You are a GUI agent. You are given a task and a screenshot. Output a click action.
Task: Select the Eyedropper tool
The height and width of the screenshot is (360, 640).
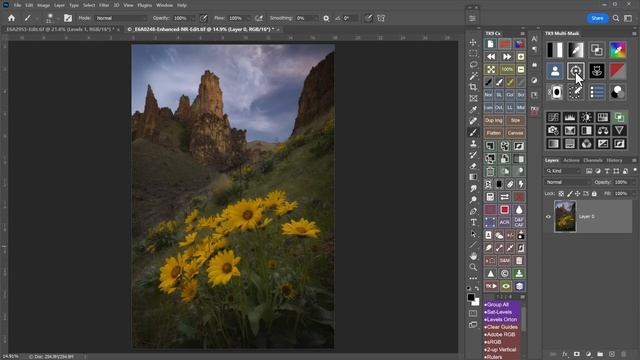[x=473, y=109]
